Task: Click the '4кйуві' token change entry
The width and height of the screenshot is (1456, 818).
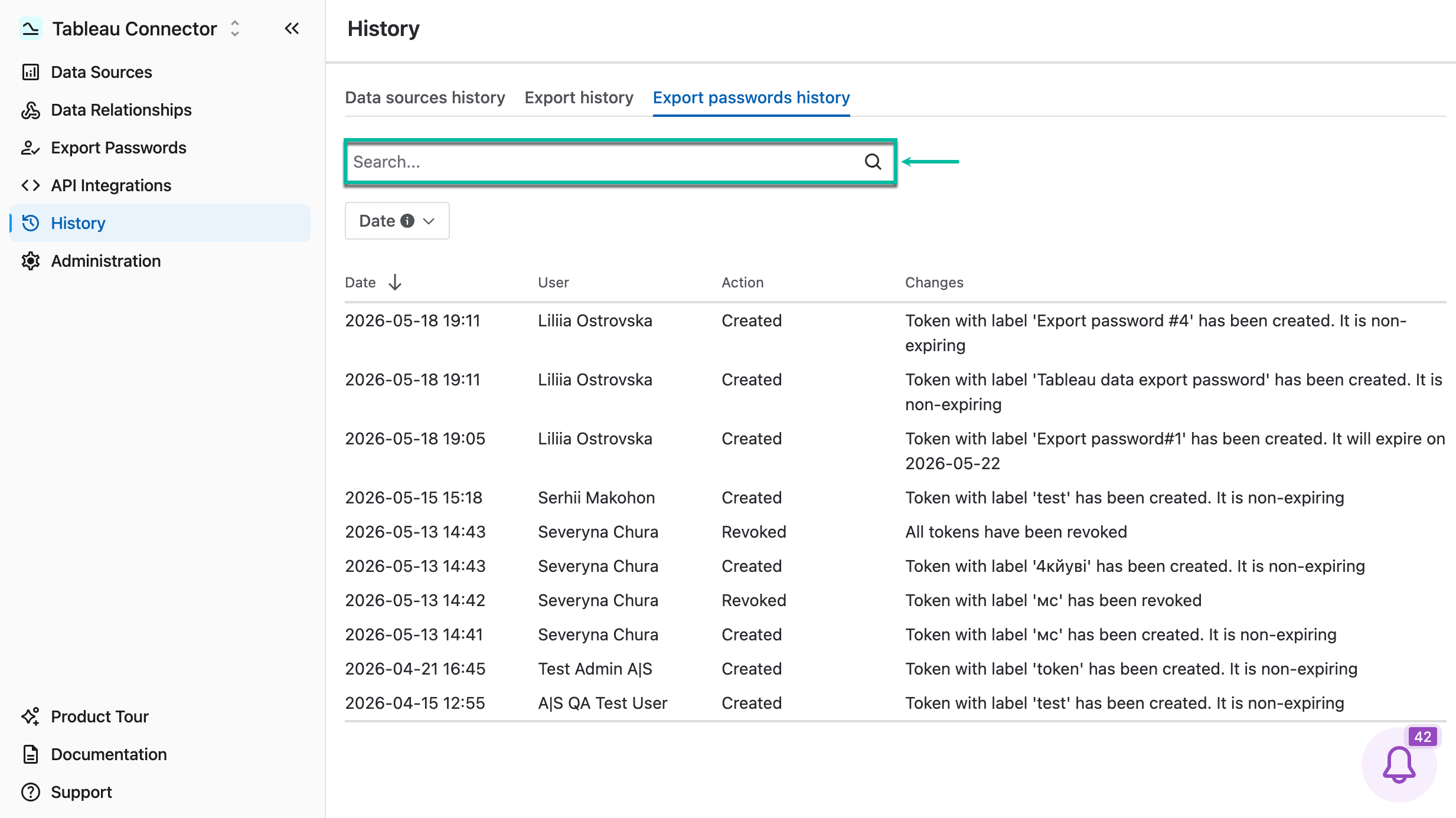Action: click(x=1135, y=566)
